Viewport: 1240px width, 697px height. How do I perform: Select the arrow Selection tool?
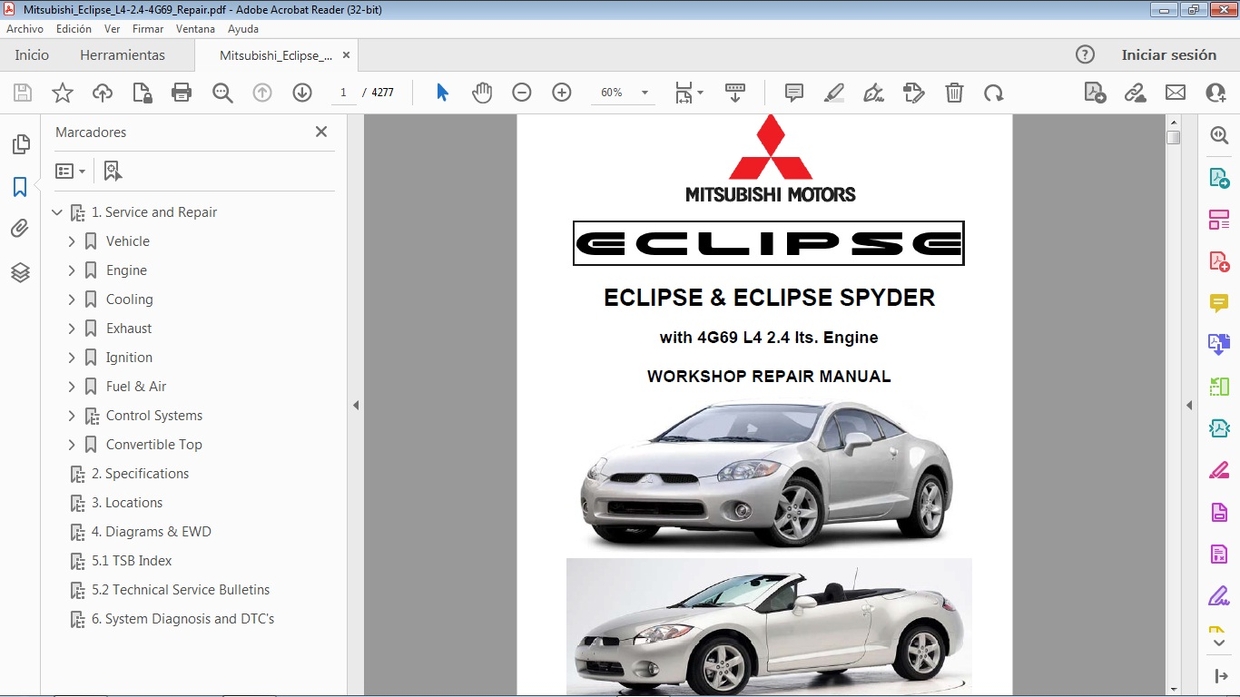point(442,92)
